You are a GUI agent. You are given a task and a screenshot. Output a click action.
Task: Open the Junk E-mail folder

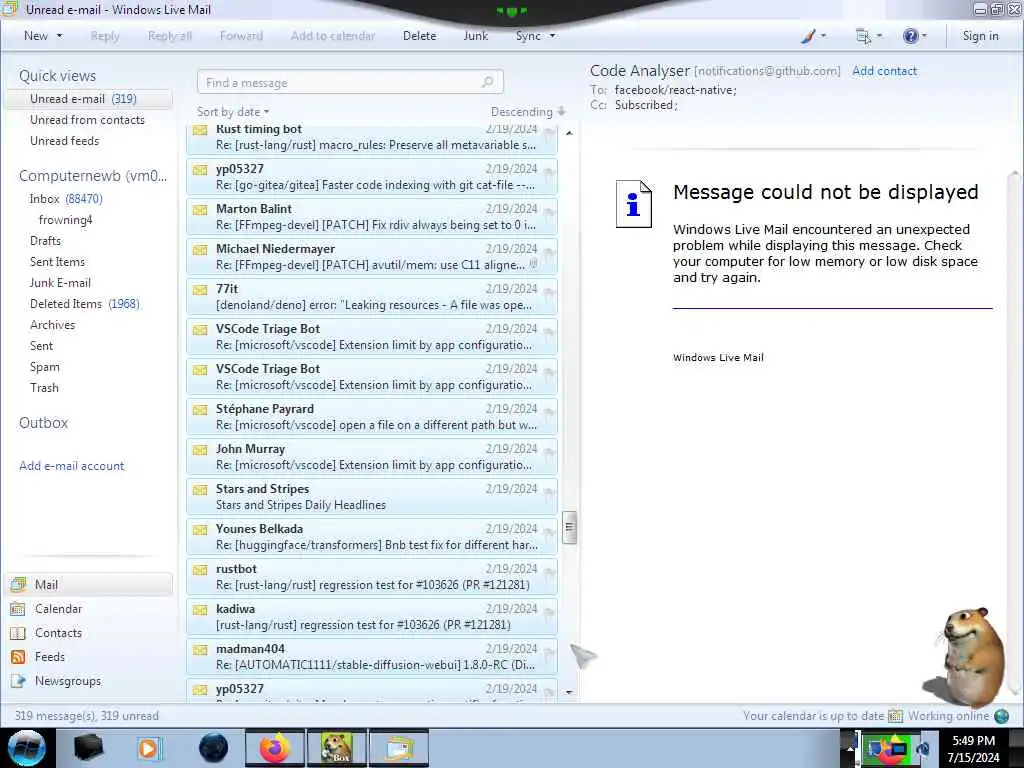click(60, 282)
